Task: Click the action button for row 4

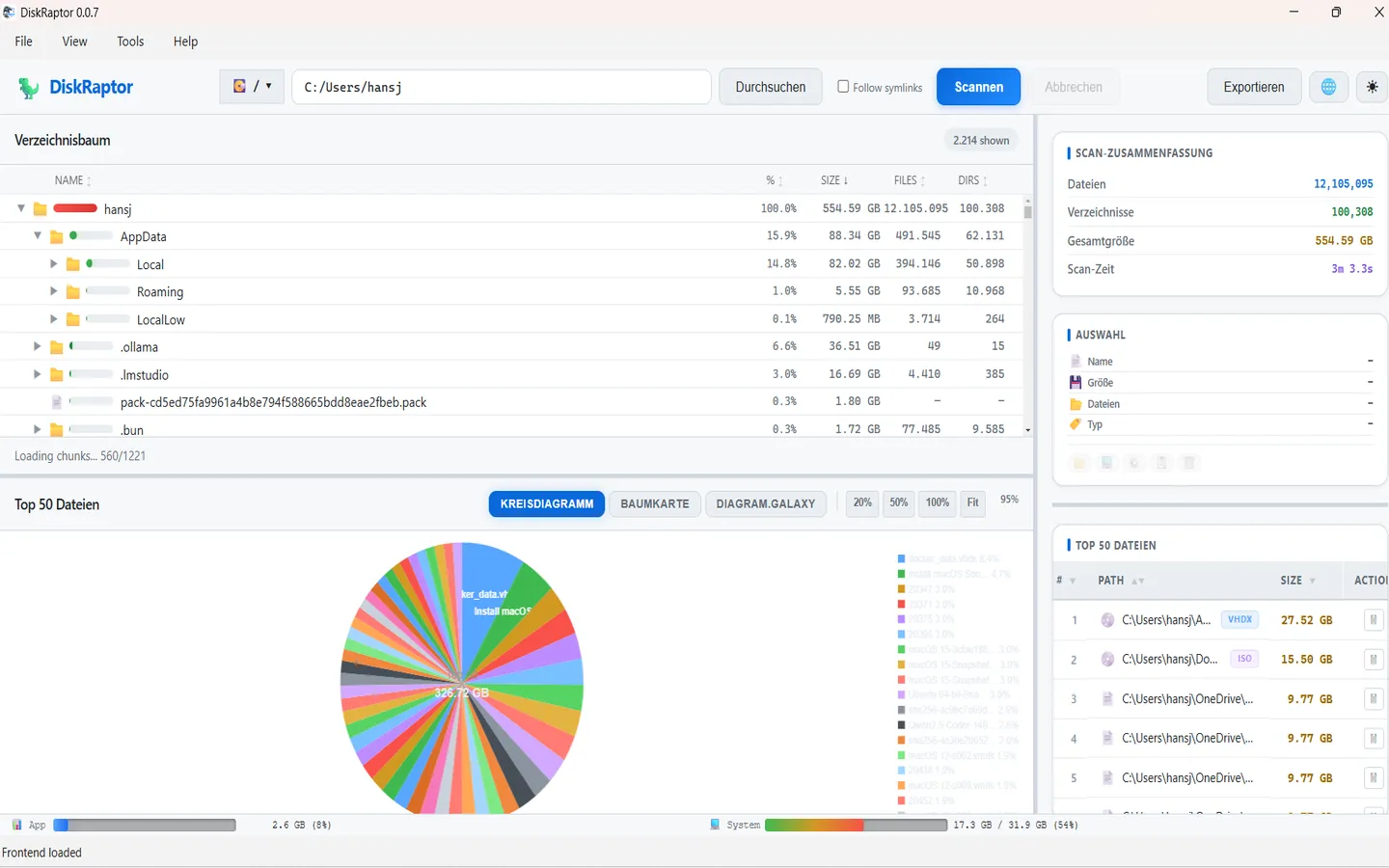Action: tap(1374, 739)
